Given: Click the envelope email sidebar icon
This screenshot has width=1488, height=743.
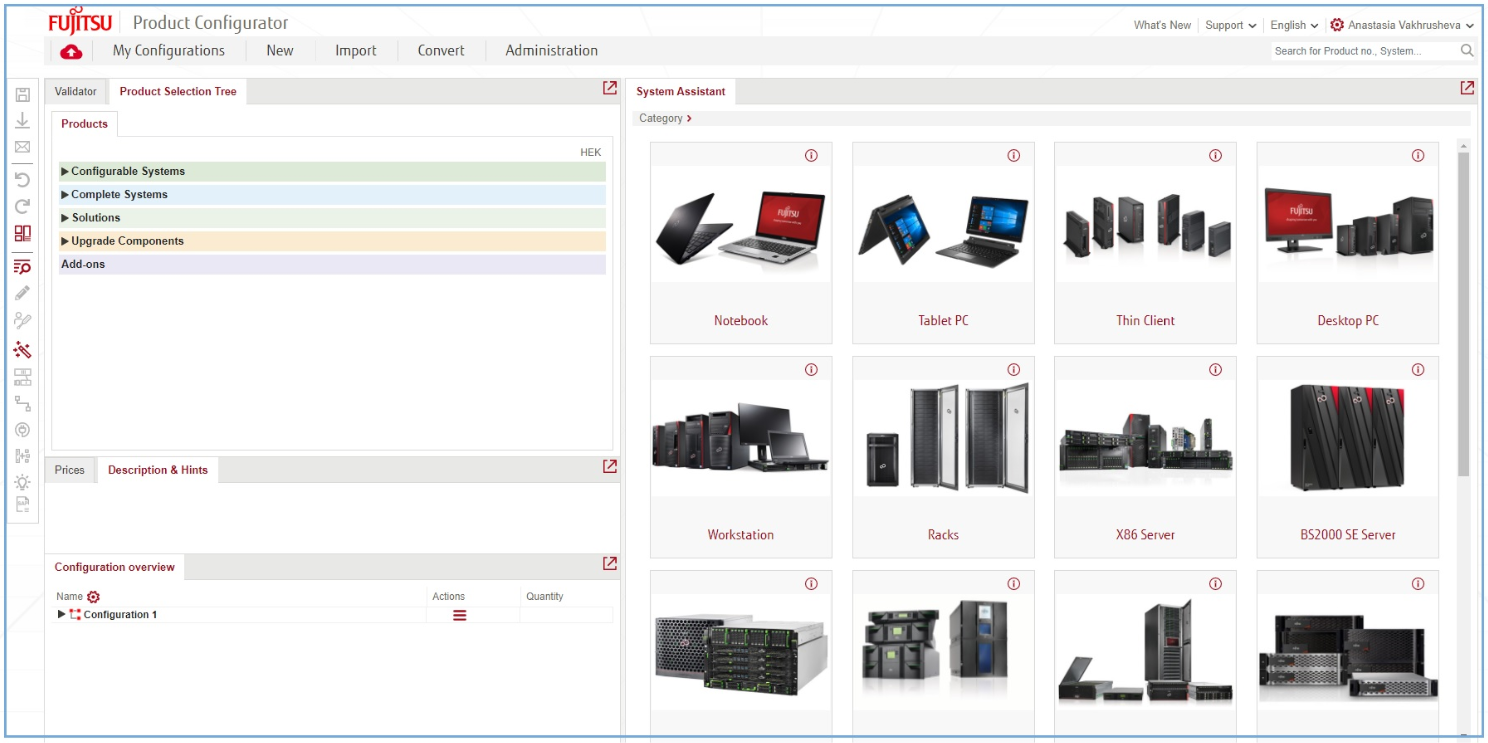Looking at the screenshot, I should [x=22, y=147].
